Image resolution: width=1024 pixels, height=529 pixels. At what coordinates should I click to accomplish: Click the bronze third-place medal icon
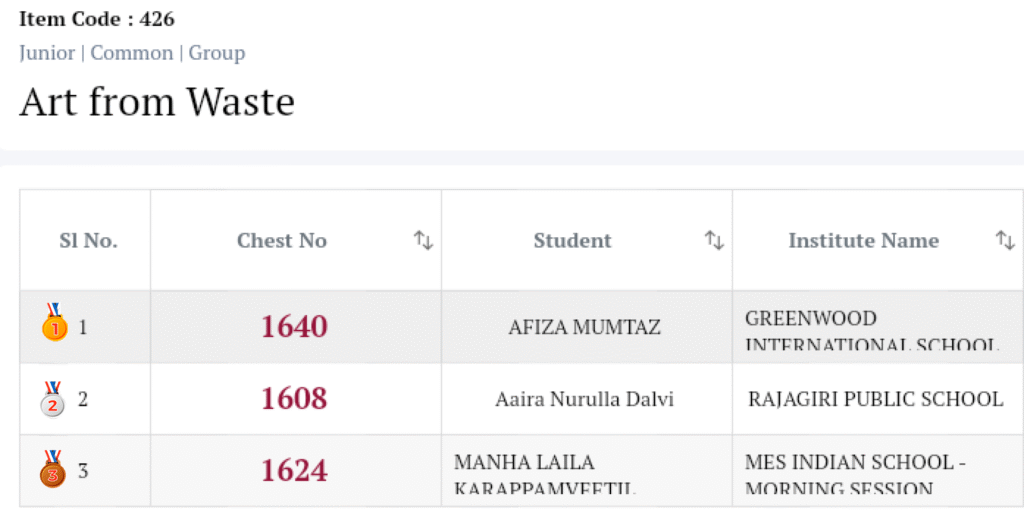(53, 469)
